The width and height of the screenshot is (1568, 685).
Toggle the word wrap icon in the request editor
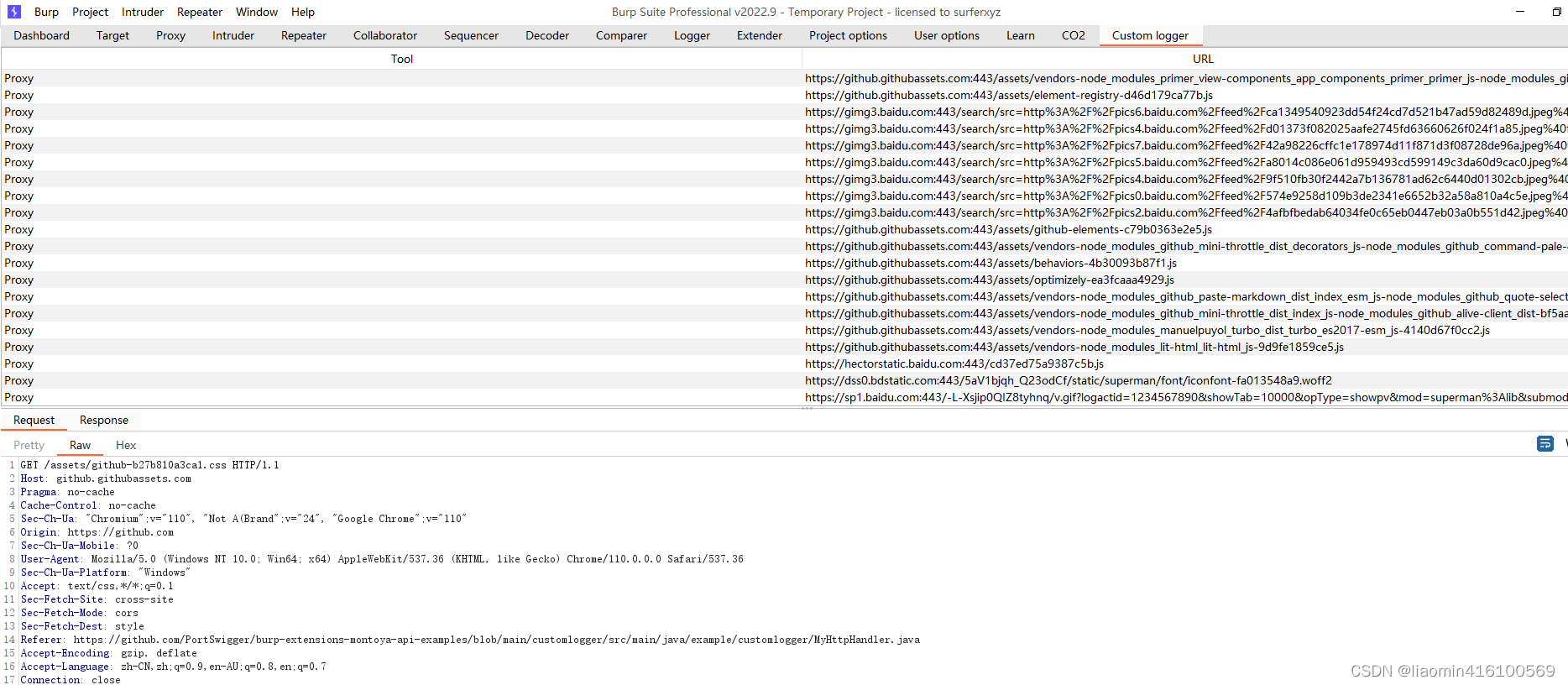tap(1544, 443)
